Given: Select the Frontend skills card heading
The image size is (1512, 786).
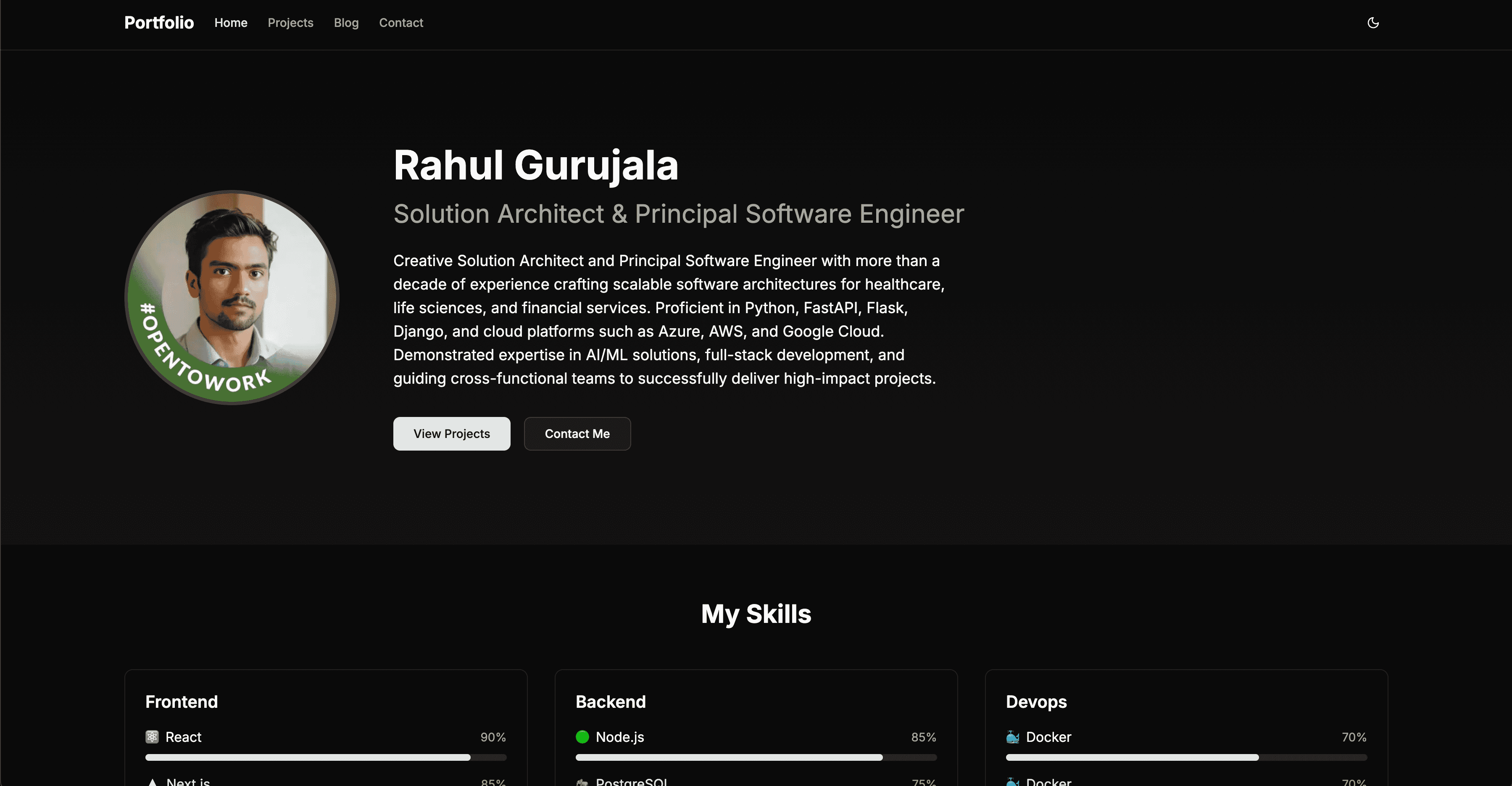Looking at the screenshot, I should tap(182, 702).
